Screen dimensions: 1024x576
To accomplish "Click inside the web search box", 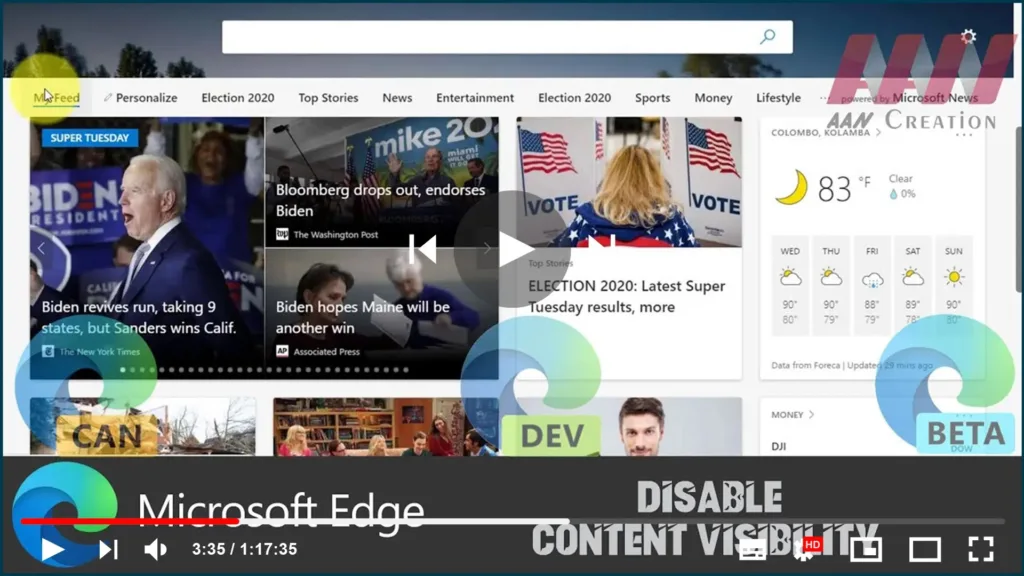I will [490, 37].
